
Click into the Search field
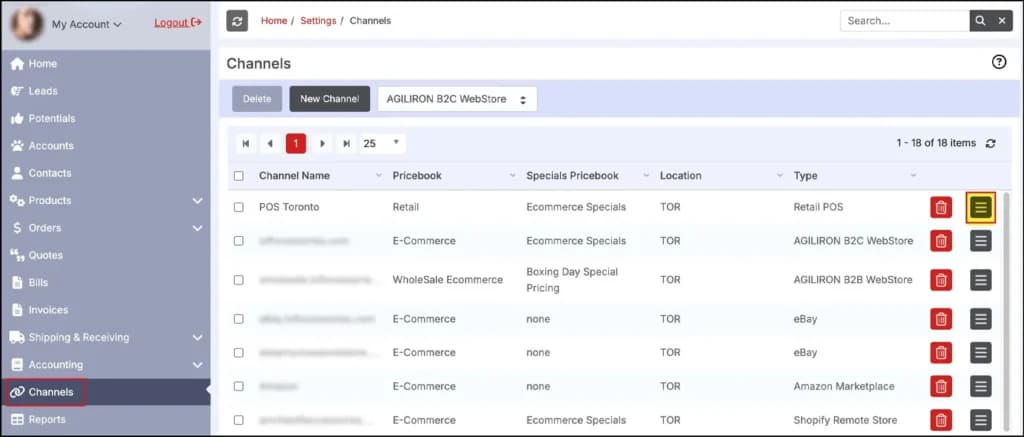click(904, 21)
